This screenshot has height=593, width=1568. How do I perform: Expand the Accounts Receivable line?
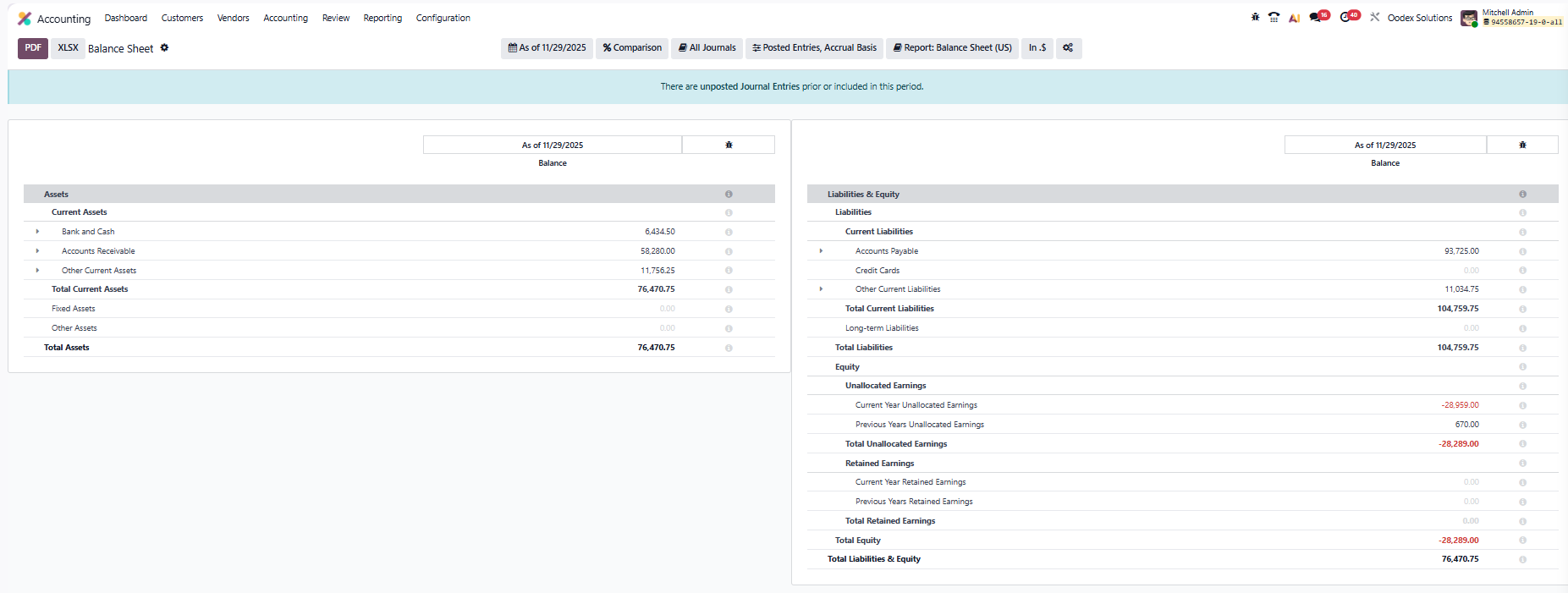click(x=37, y=251)
